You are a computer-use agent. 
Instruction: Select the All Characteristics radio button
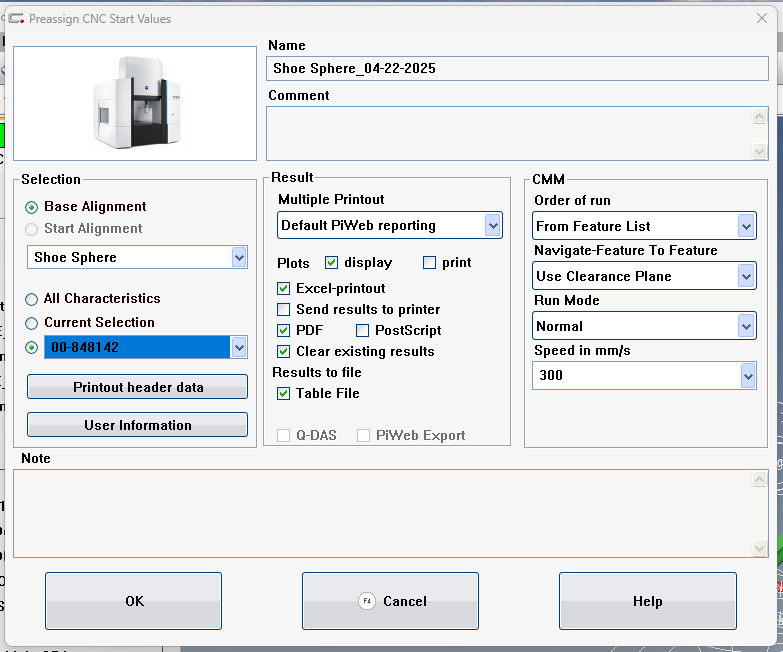pos(31,299)
